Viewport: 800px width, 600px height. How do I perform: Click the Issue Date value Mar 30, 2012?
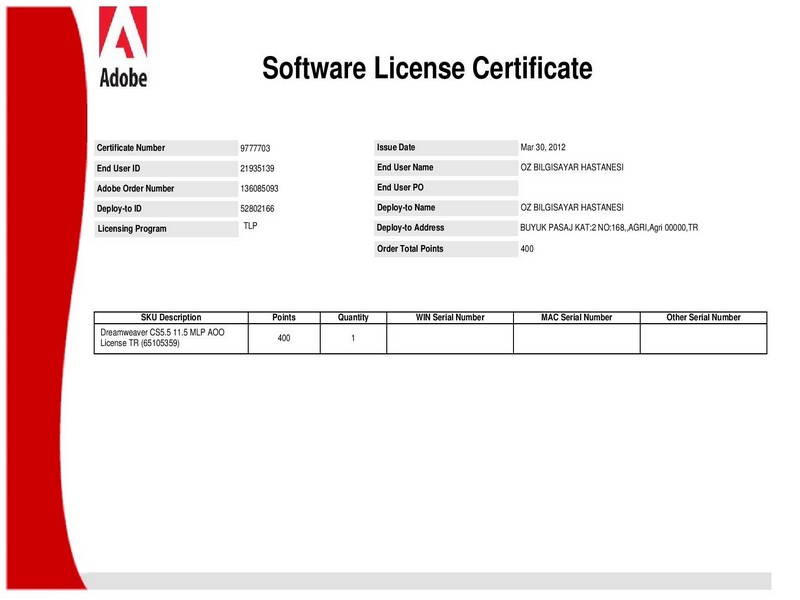click(x=543, y=148)
